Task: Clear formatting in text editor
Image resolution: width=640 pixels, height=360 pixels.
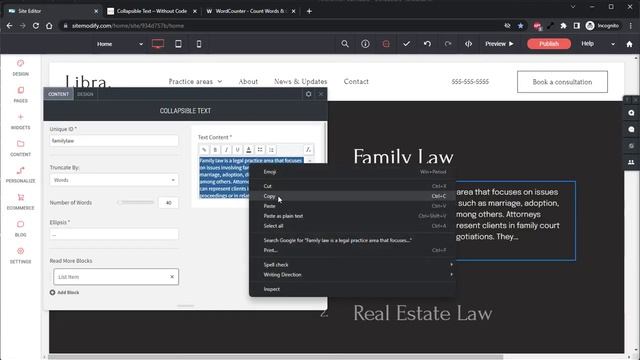Action: pyautogui.click(x=309, y=150)
